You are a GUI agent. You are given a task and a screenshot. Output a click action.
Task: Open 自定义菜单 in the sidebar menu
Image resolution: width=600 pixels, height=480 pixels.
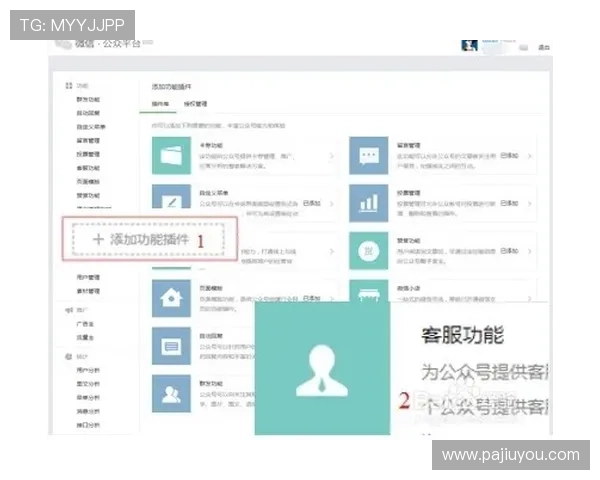(91, 127)
